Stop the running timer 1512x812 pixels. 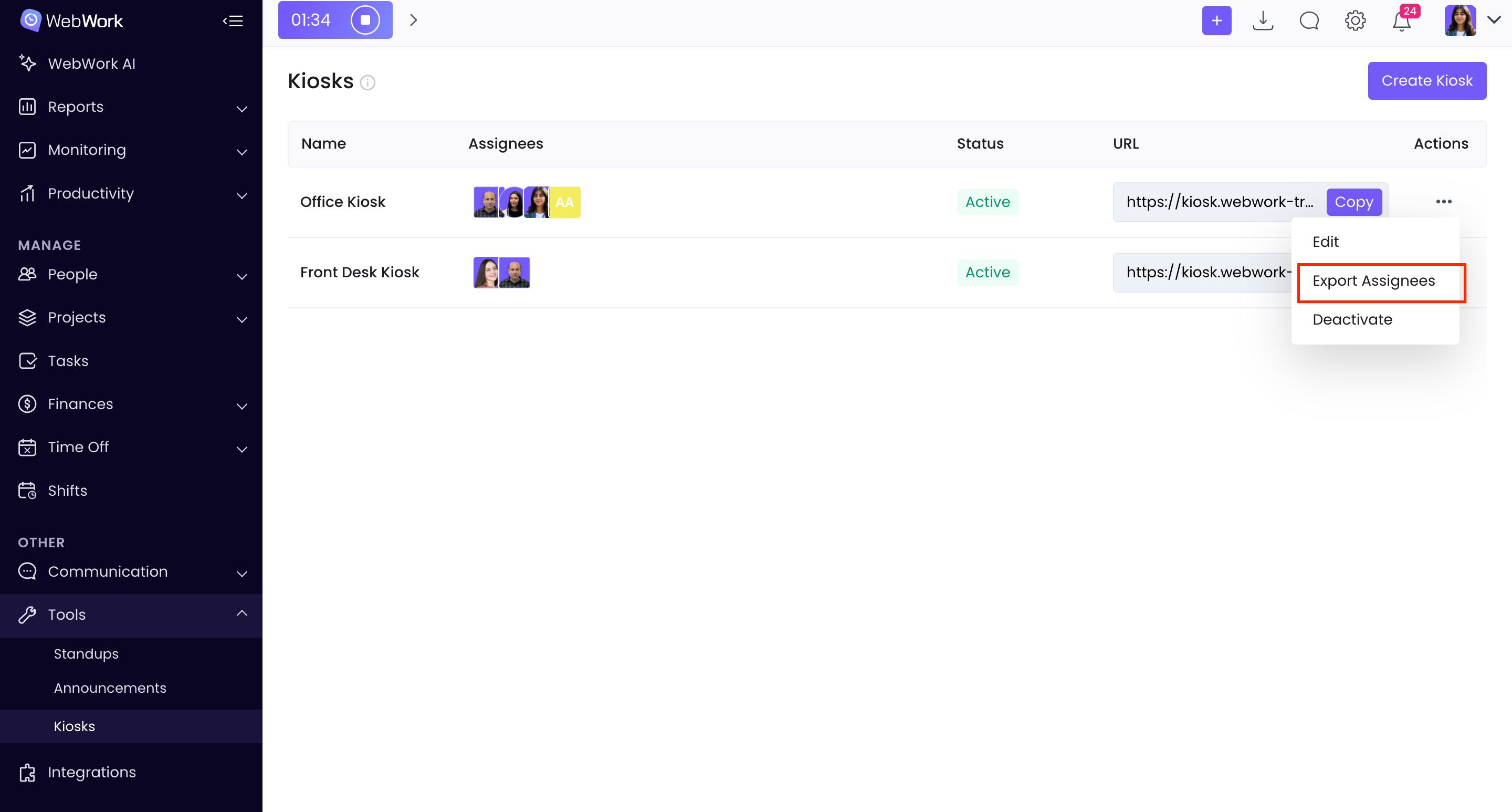click(x=365, y=20)
